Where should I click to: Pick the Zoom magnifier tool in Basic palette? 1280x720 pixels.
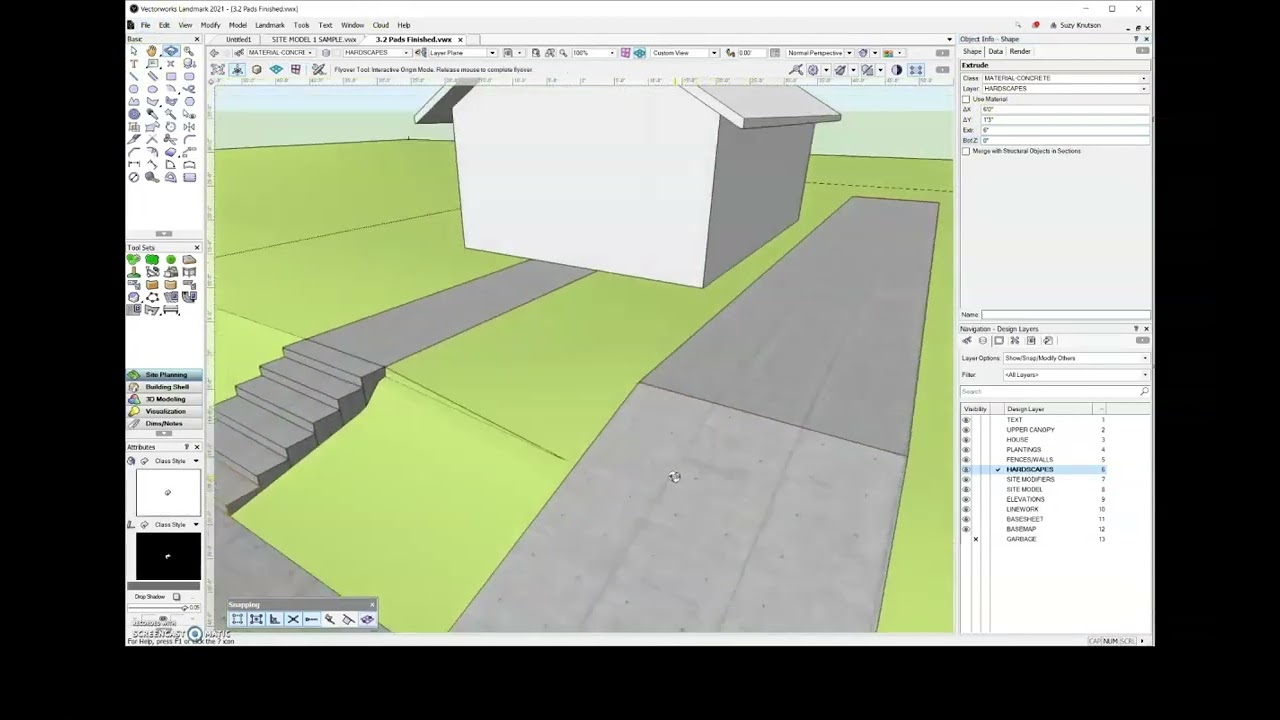coord(189,51)
